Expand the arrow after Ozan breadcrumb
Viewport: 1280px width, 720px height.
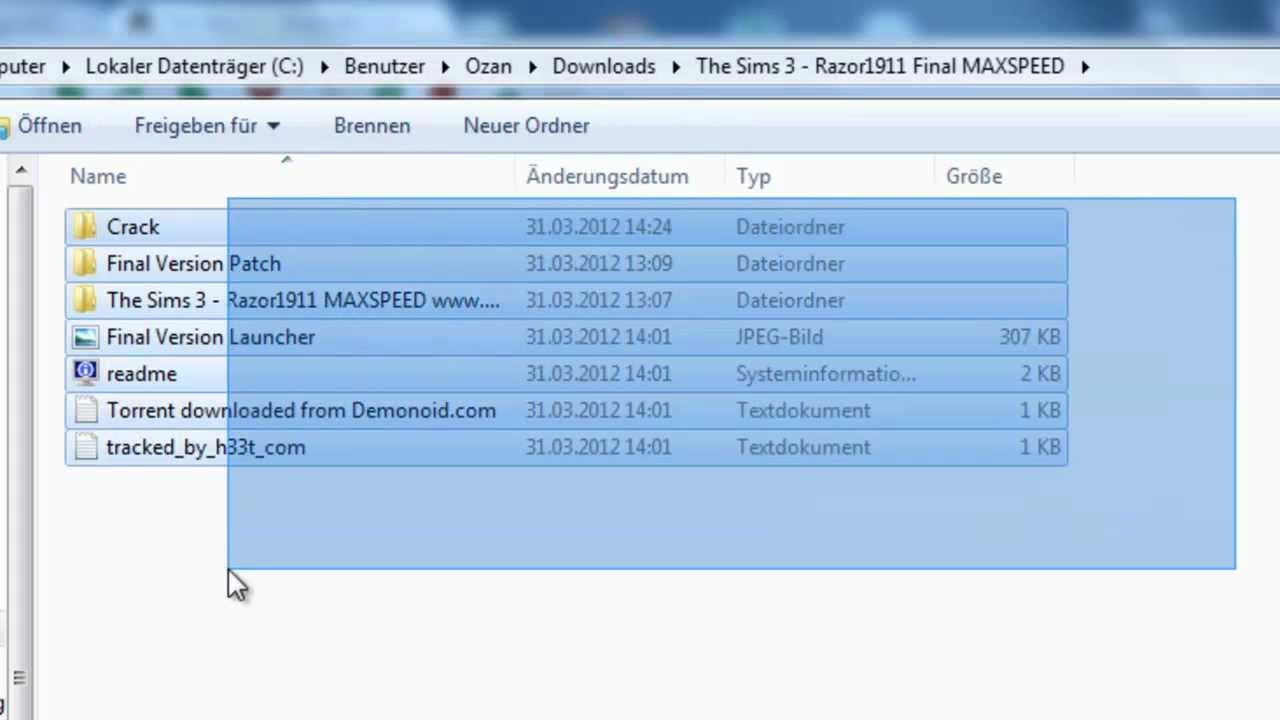[x=532, y=67]
